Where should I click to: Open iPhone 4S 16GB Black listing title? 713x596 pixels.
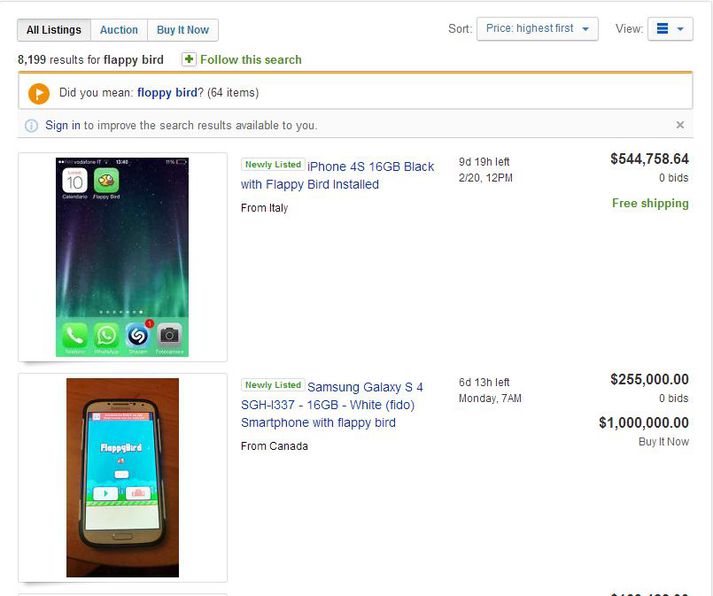pos(337,175)
